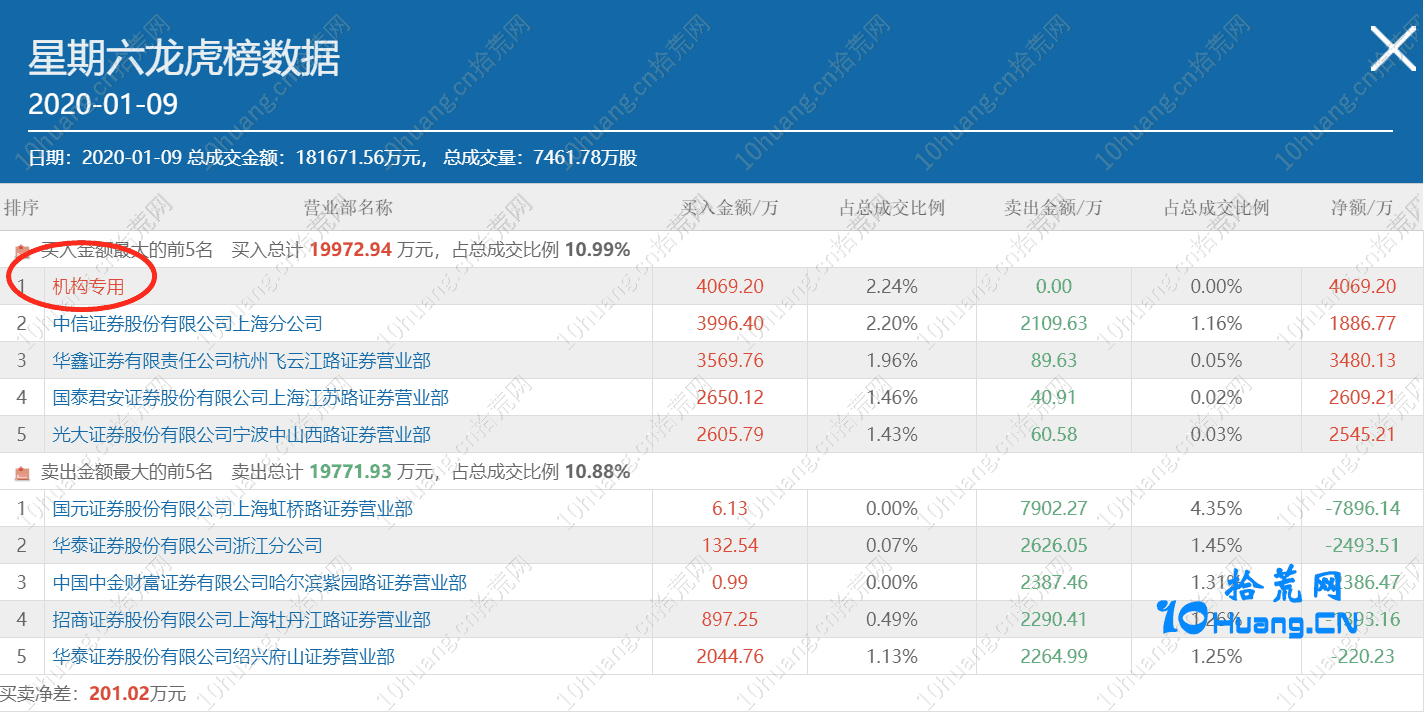Select the net amount -220.23 cell
The image size is (1424, 716).
coord(1362,657)
